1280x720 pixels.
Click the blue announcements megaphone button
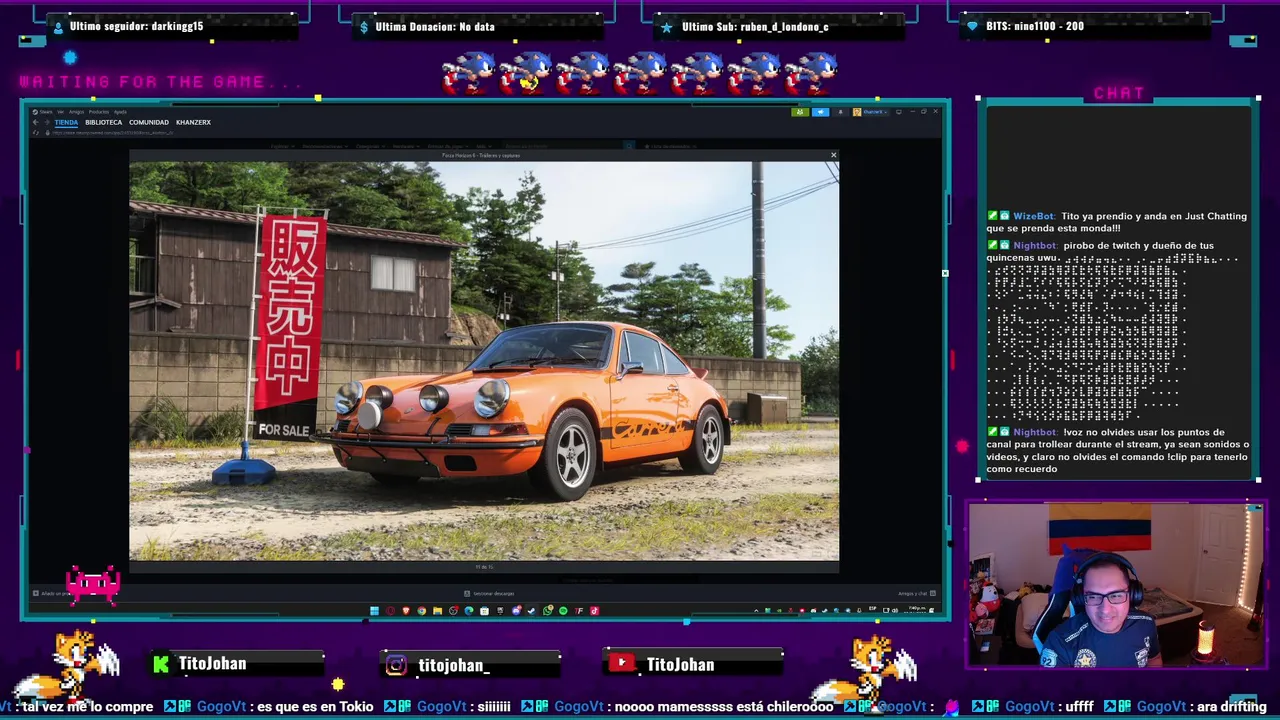[820, 112]
